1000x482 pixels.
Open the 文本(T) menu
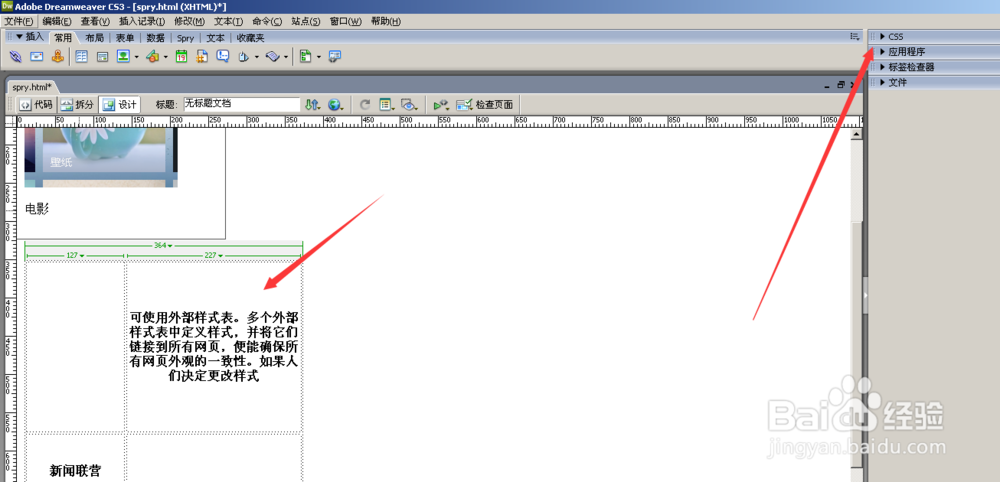tap(228, 22)
